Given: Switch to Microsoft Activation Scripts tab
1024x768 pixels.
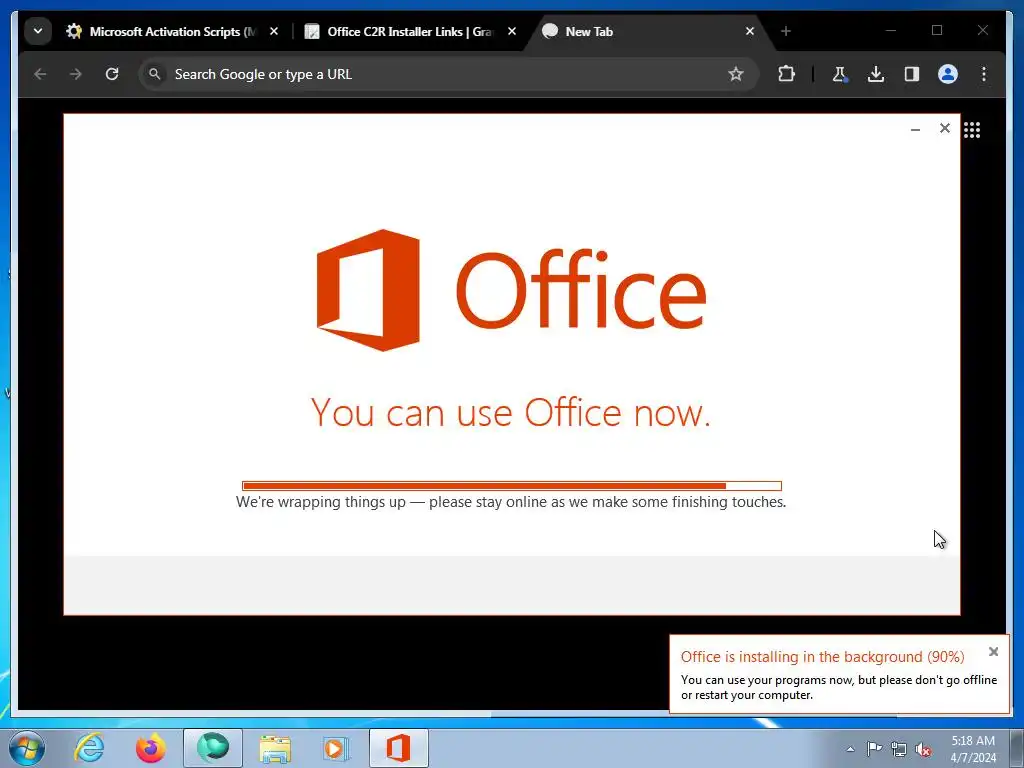Looking at the screenshot, I should pyautogui.click(x=163, y=31).
